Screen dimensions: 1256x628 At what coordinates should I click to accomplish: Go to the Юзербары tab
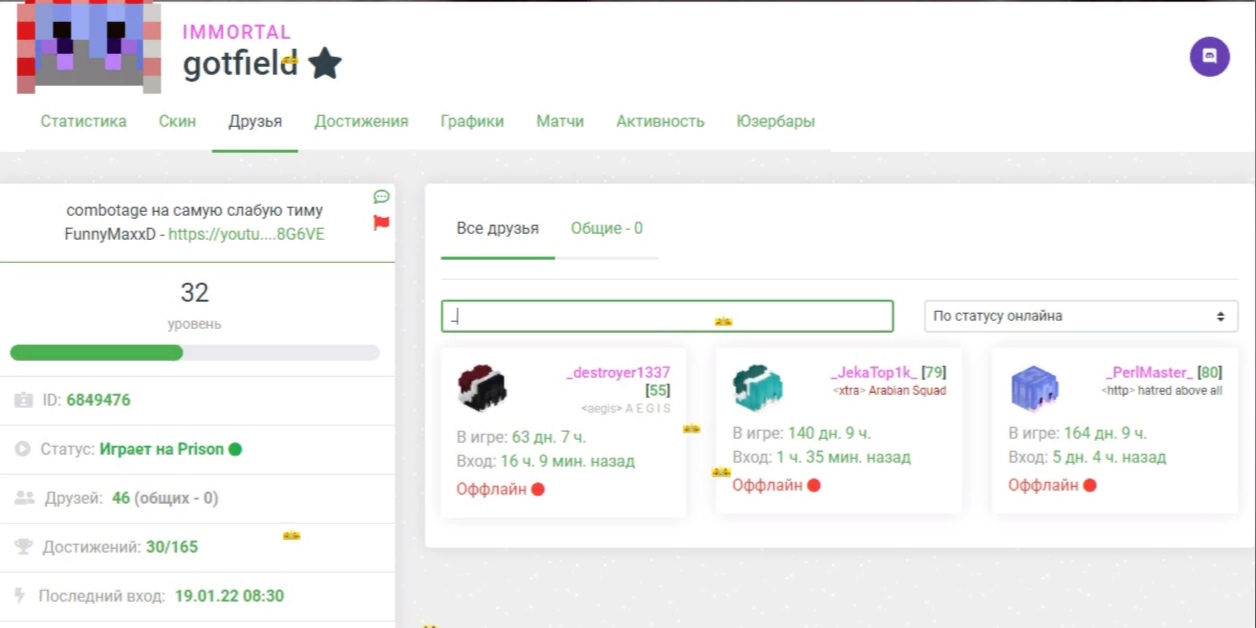point(775,121)
